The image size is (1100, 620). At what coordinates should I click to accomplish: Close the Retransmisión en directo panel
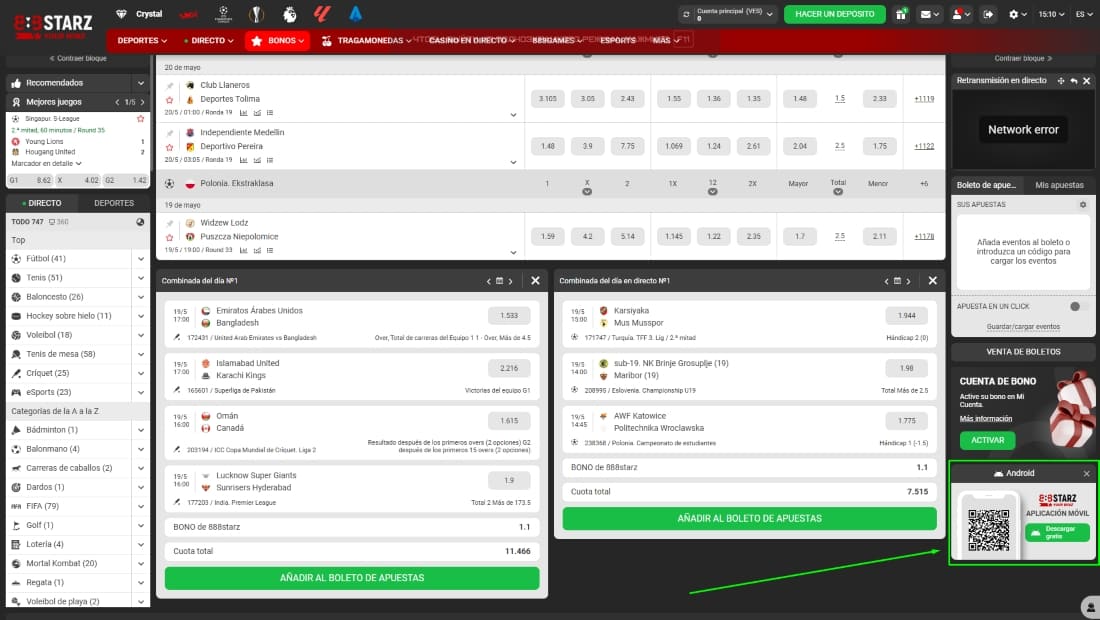1087,81
